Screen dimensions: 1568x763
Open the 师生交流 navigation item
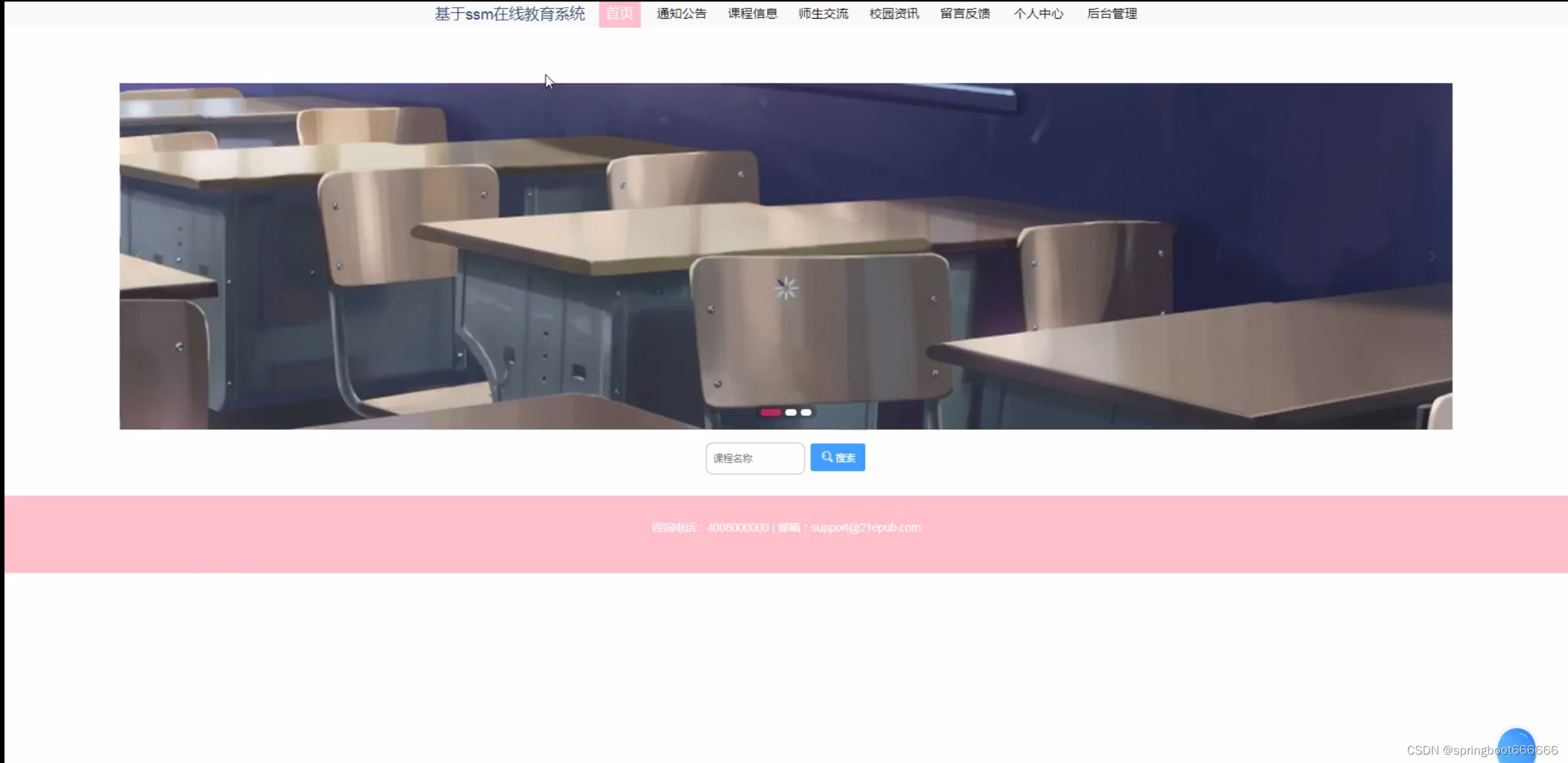point(823,14)
